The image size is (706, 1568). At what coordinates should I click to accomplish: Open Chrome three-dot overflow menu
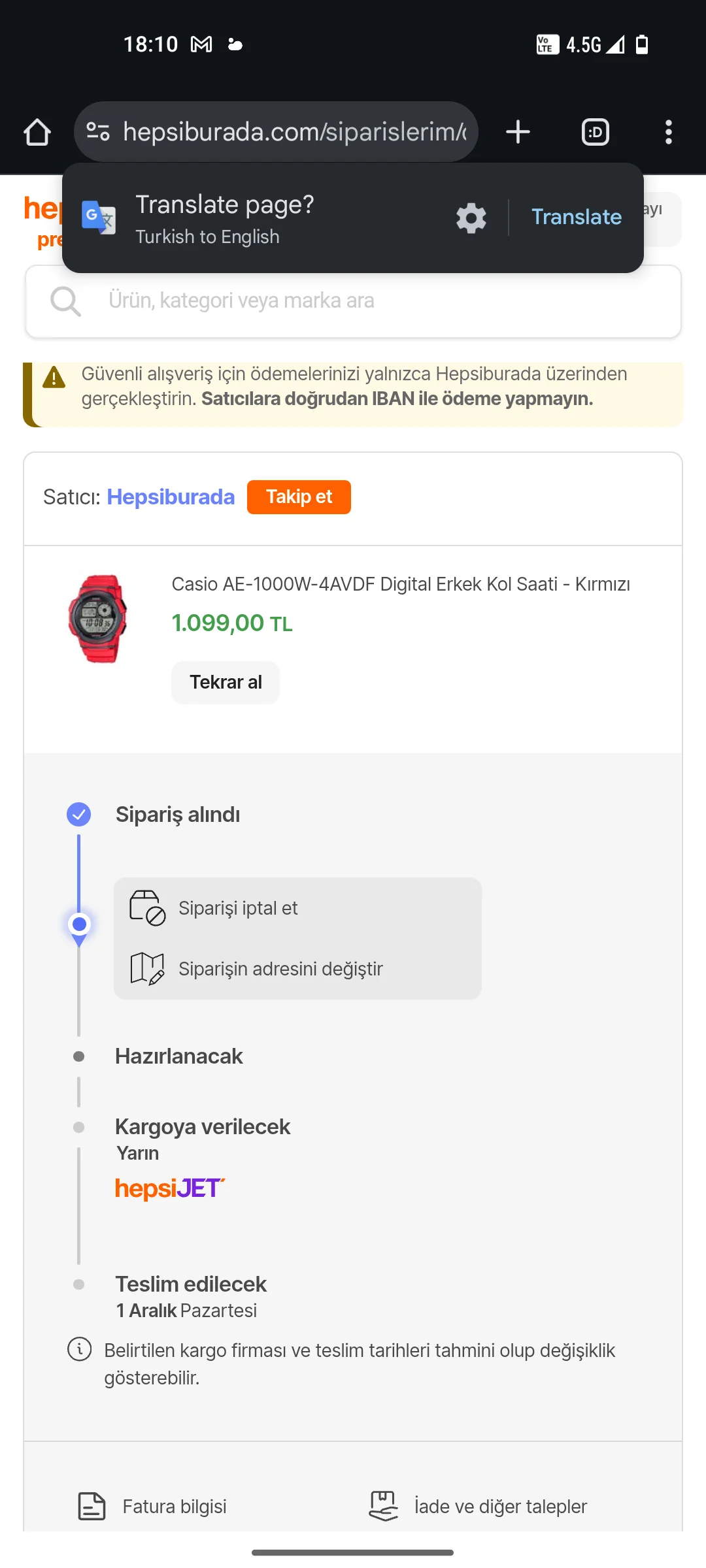click(x=668, y=132)
